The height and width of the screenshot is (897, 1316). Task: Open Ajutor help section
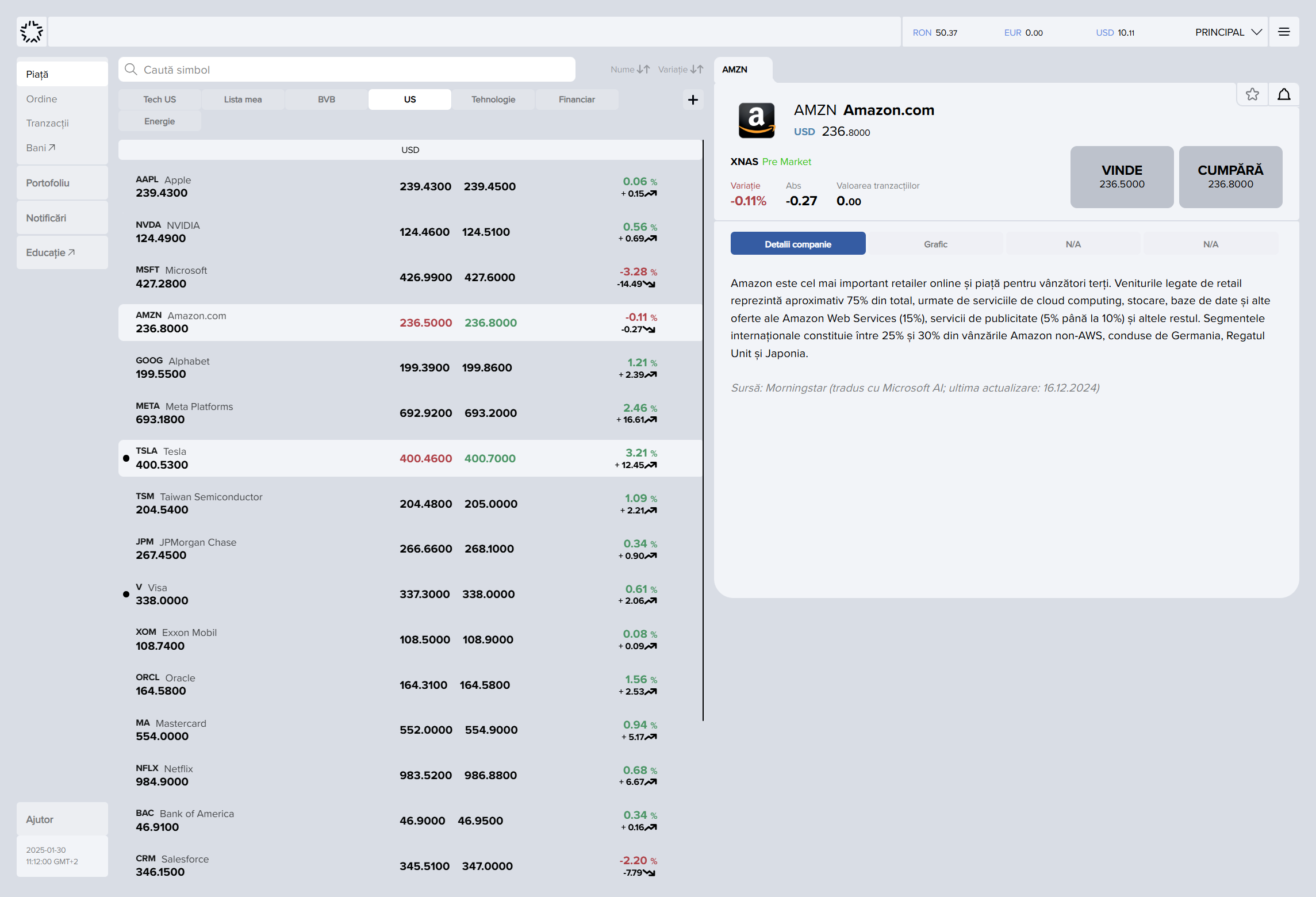click(62, 819)
